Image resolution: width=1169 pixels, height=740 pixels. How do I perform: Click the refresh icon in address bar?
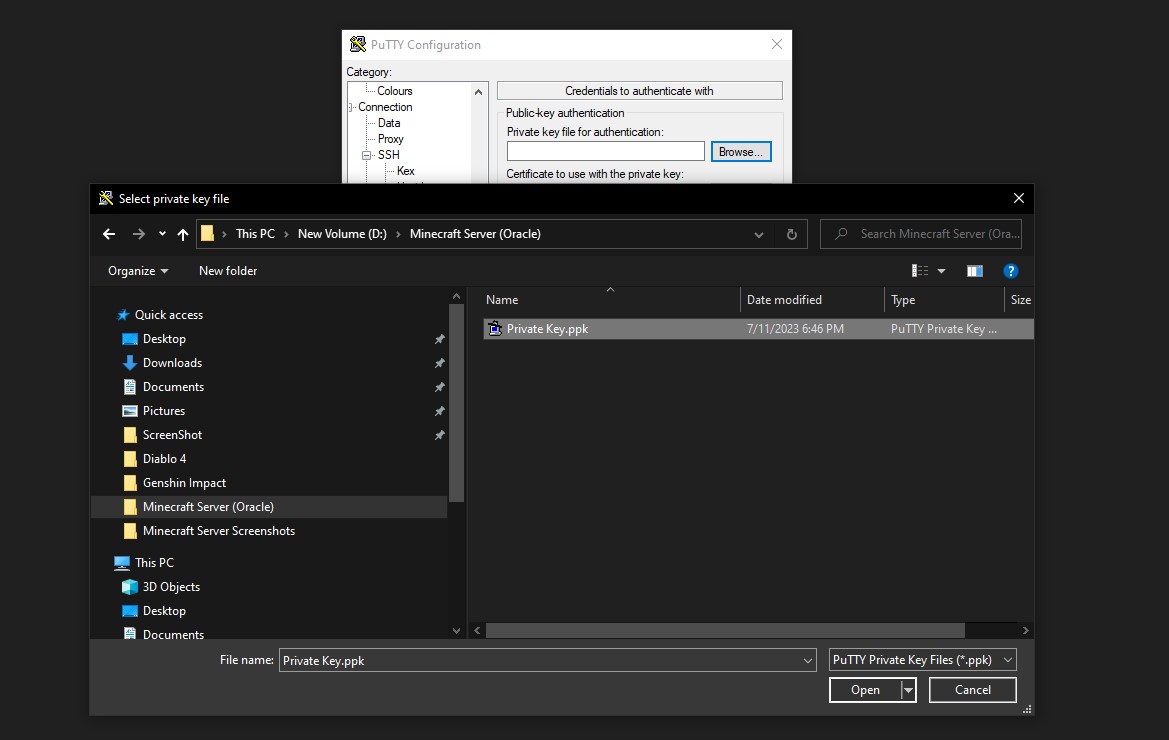[791, 234]
